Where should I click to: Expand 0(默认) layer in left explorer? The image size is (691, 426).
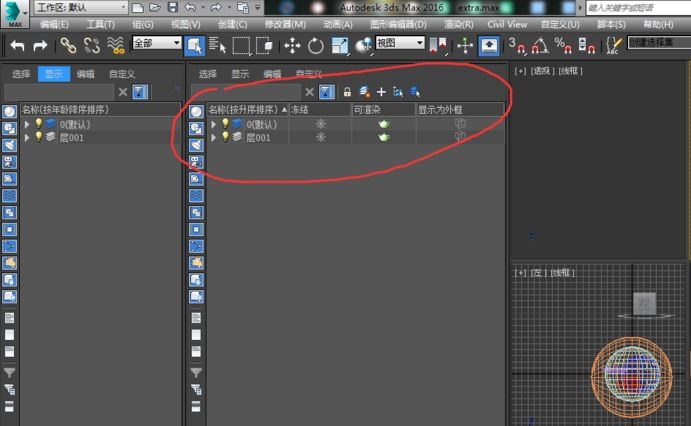[x=27, y=125]
